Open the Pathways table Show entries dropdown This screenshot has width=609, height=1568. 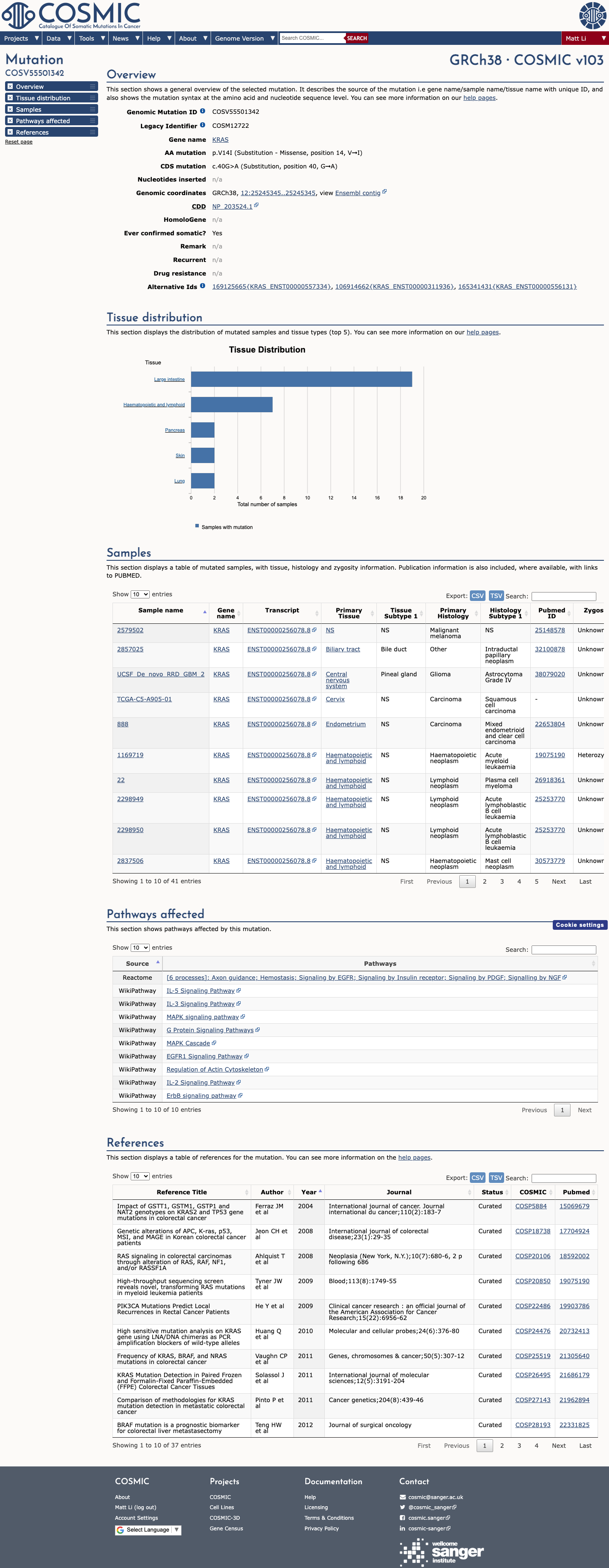[140, 948]
